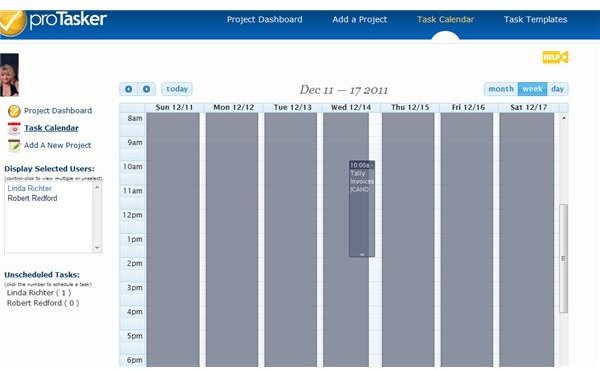Click the 3pm time label
The width and height of the screenshot is (600, 370).
tap(135, 287)
